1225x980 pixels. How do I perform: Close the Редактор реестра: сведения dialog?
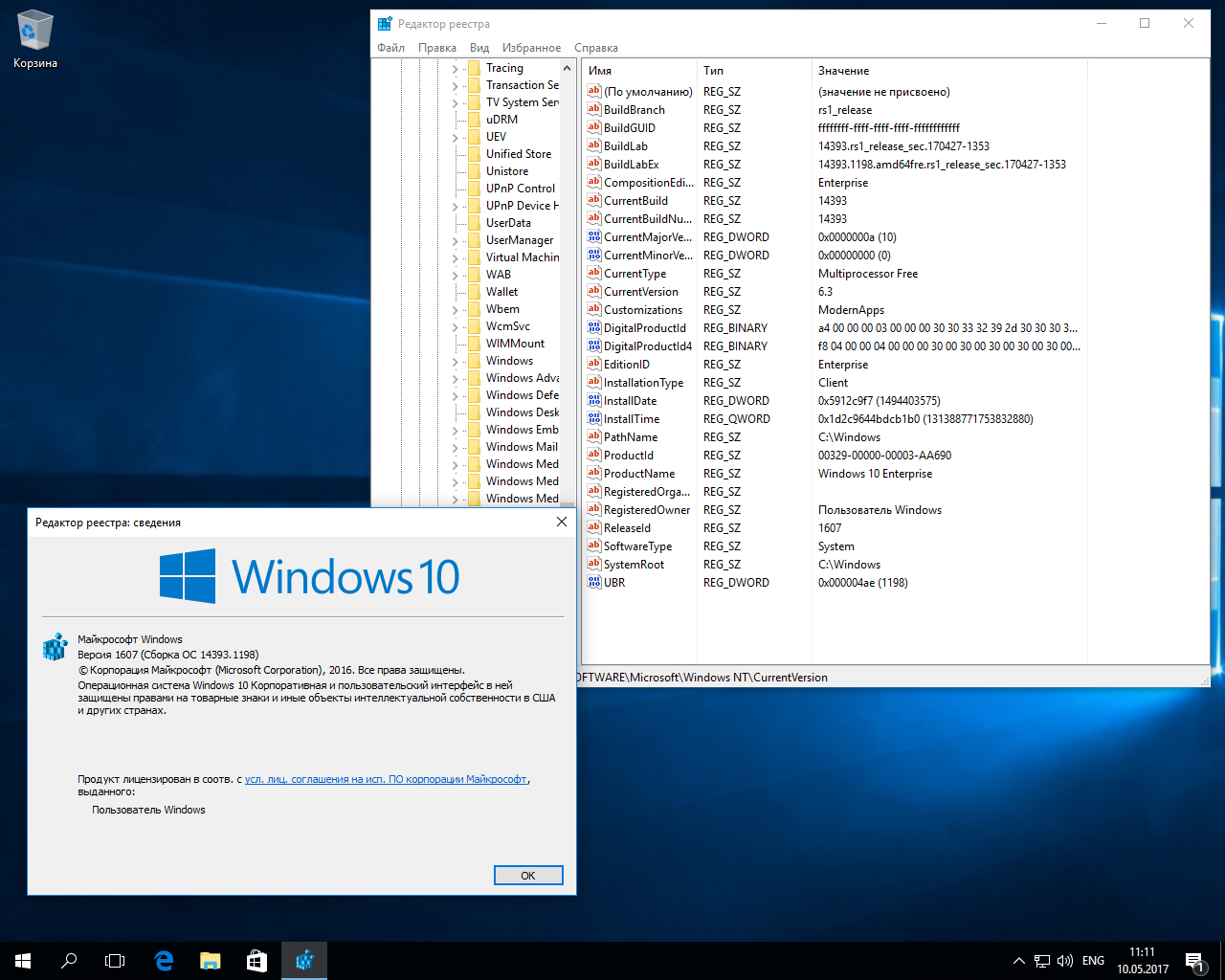pos(562,522)
